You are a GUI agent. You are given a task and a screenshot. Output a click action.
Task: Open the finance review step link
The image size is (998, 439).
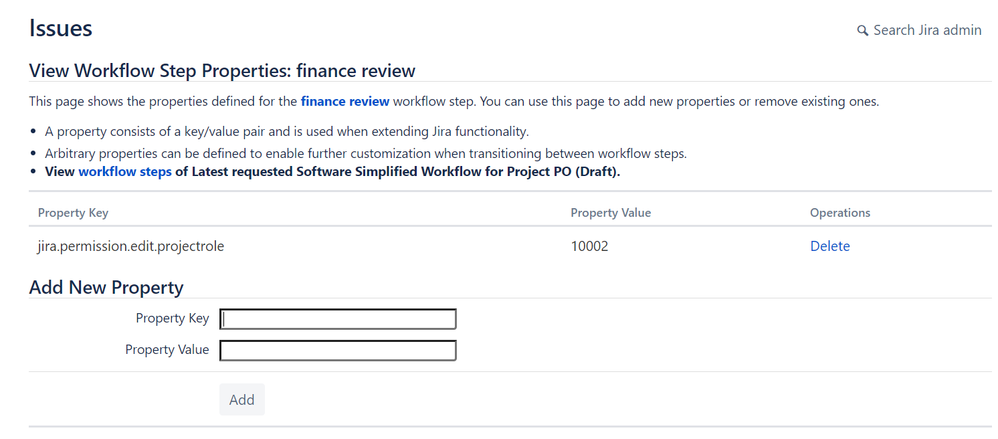[344, 101]
